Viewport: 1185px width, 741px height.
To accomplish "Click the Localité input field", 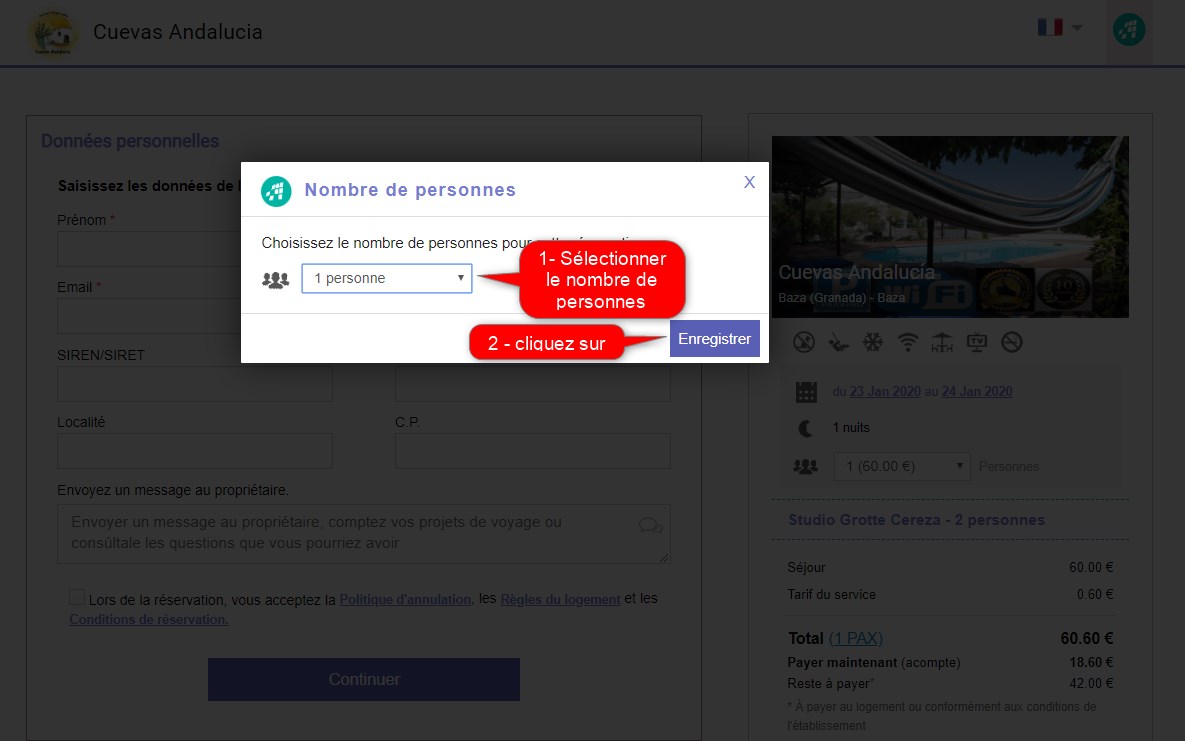I will 195,451.
